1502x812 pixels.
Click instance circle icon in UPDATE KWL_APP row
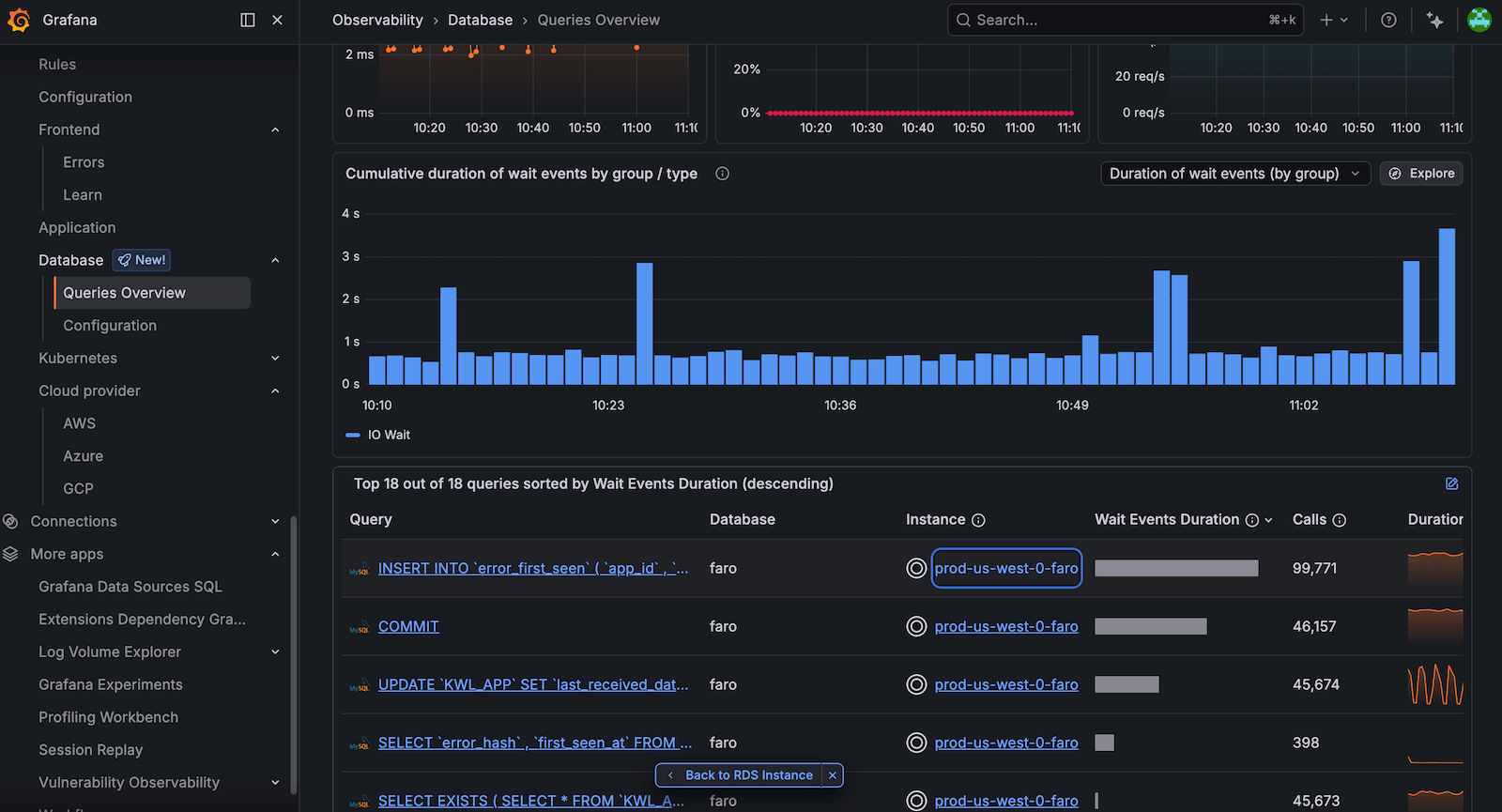point(916,684)
